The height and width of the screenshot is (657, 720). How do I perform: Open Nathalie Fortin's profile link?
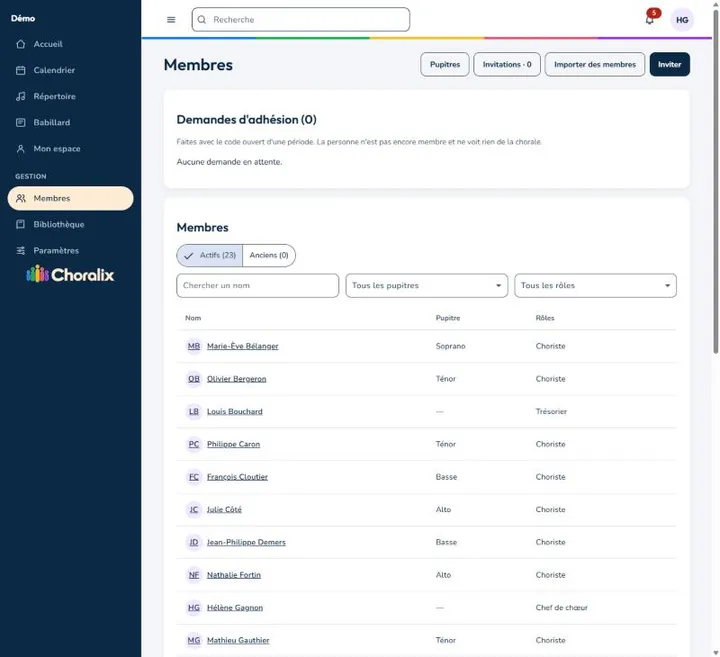(x=234, y=575)
